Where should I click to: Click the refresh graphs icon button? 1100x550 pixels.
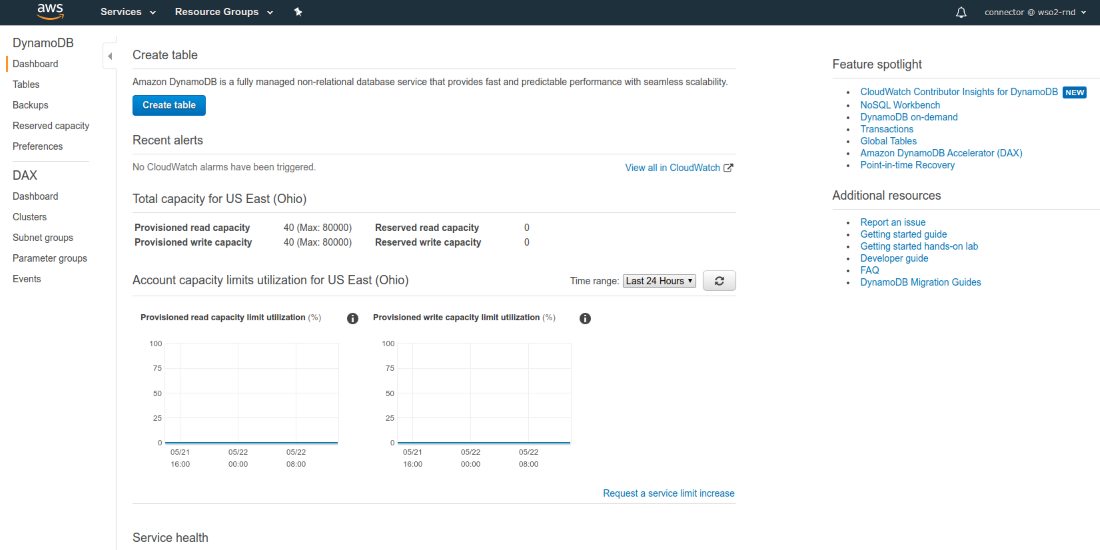719,281
